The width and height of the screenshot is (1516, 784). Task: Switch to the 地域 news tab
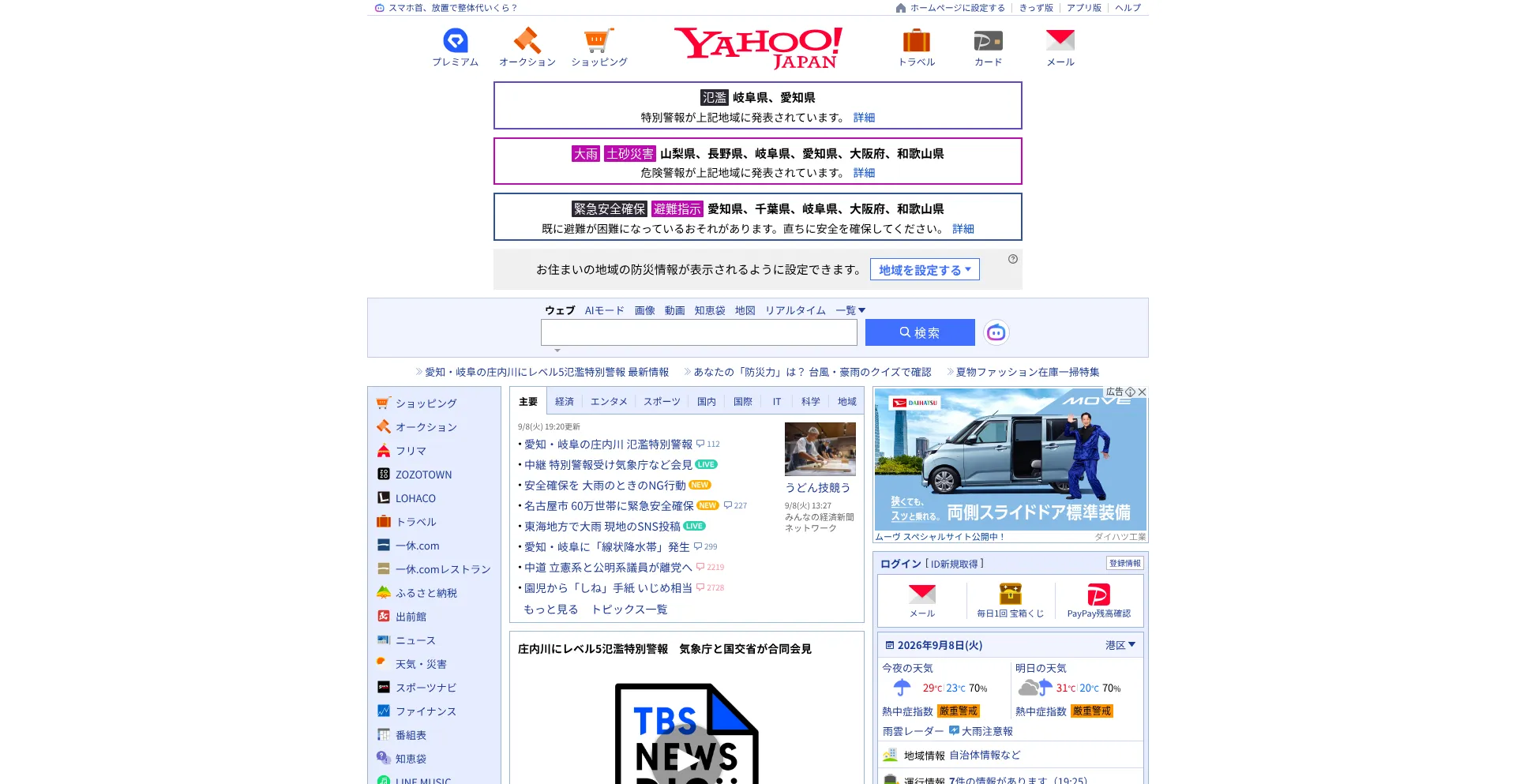coord(847,401)
